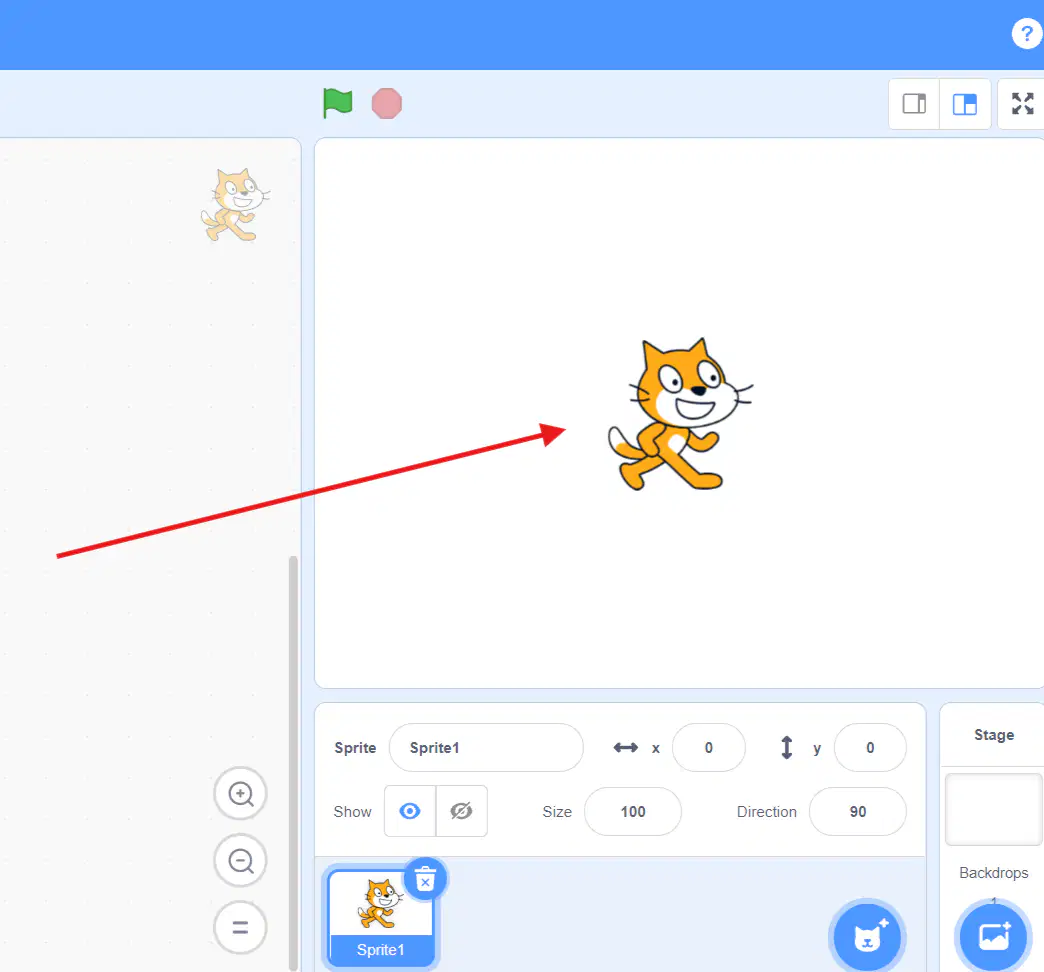Click the cat sprite on the stage

pos(679,415)
